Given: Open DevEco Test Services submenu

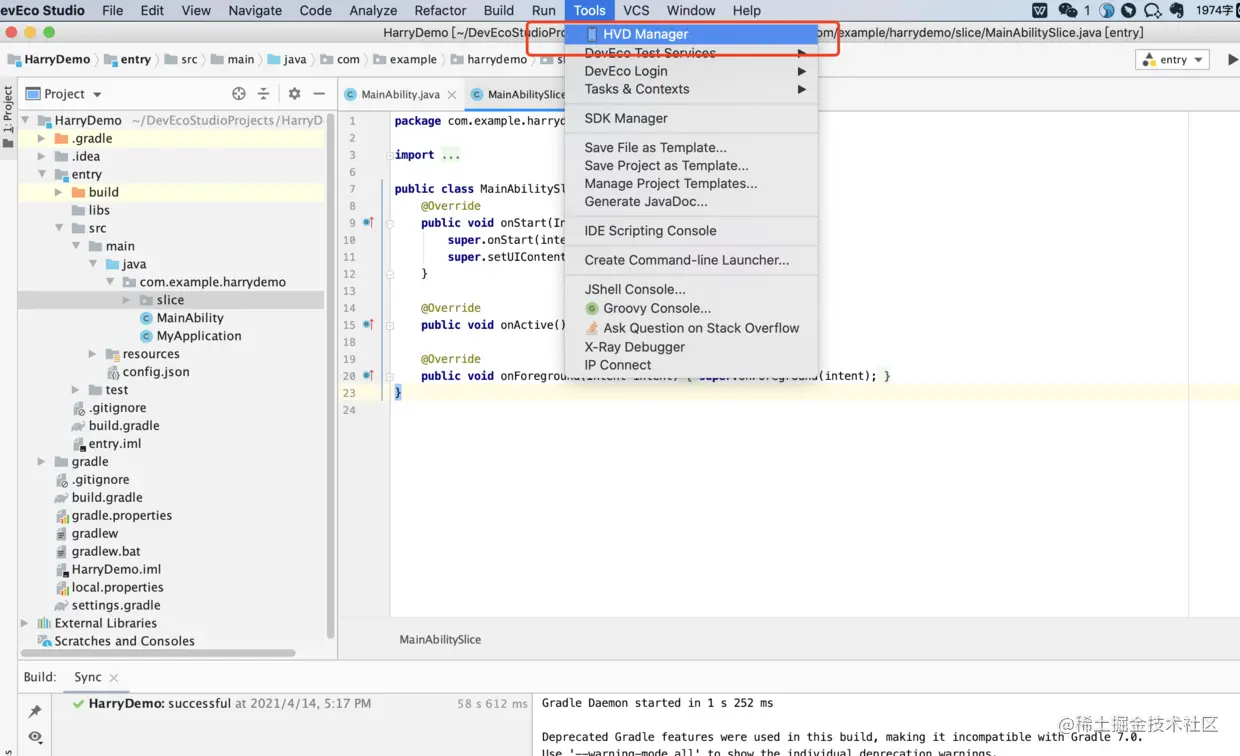Looking at the screenshot, I should (692, 53).
